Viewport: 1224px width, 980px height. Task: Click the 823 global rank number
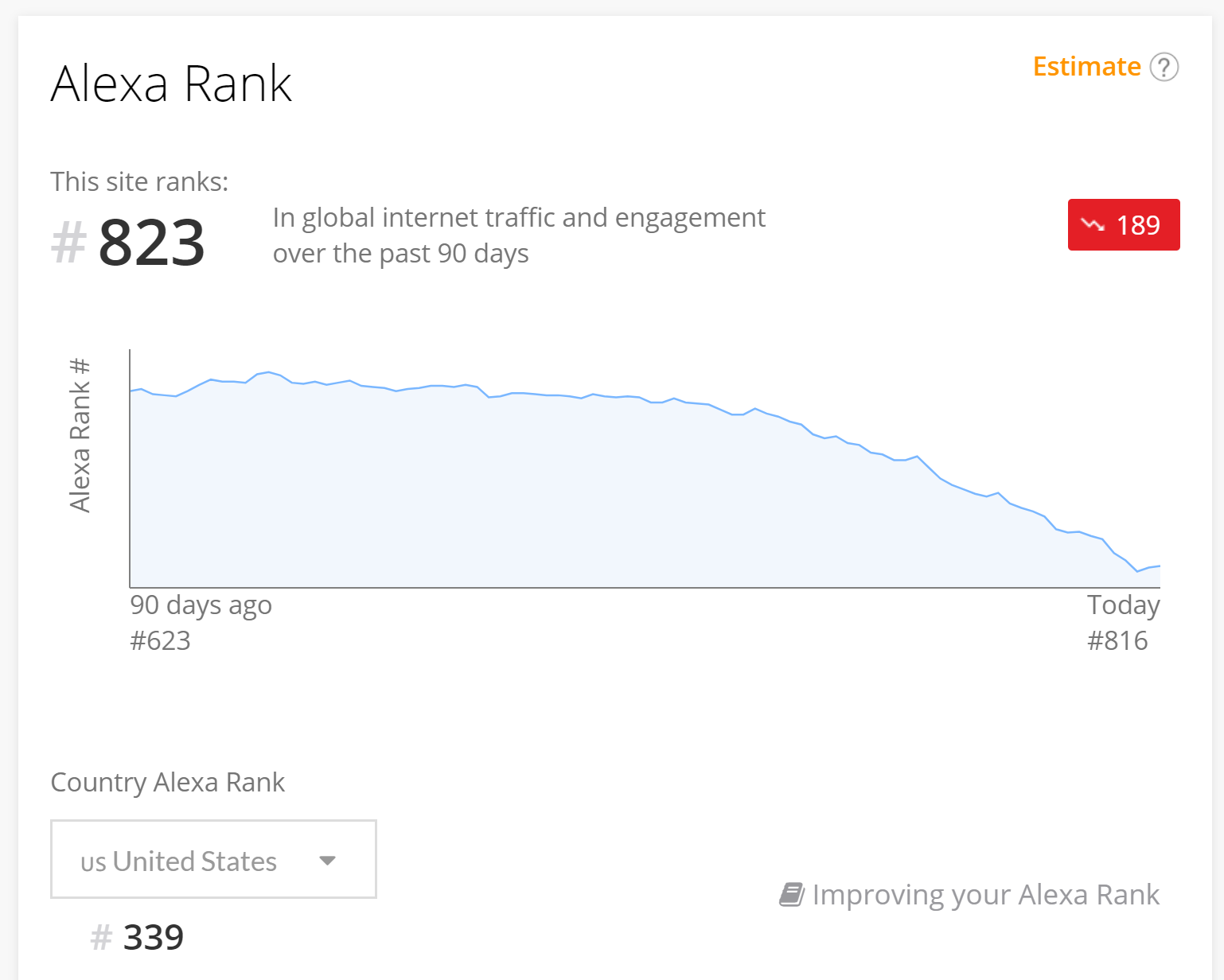coord(151,243)
